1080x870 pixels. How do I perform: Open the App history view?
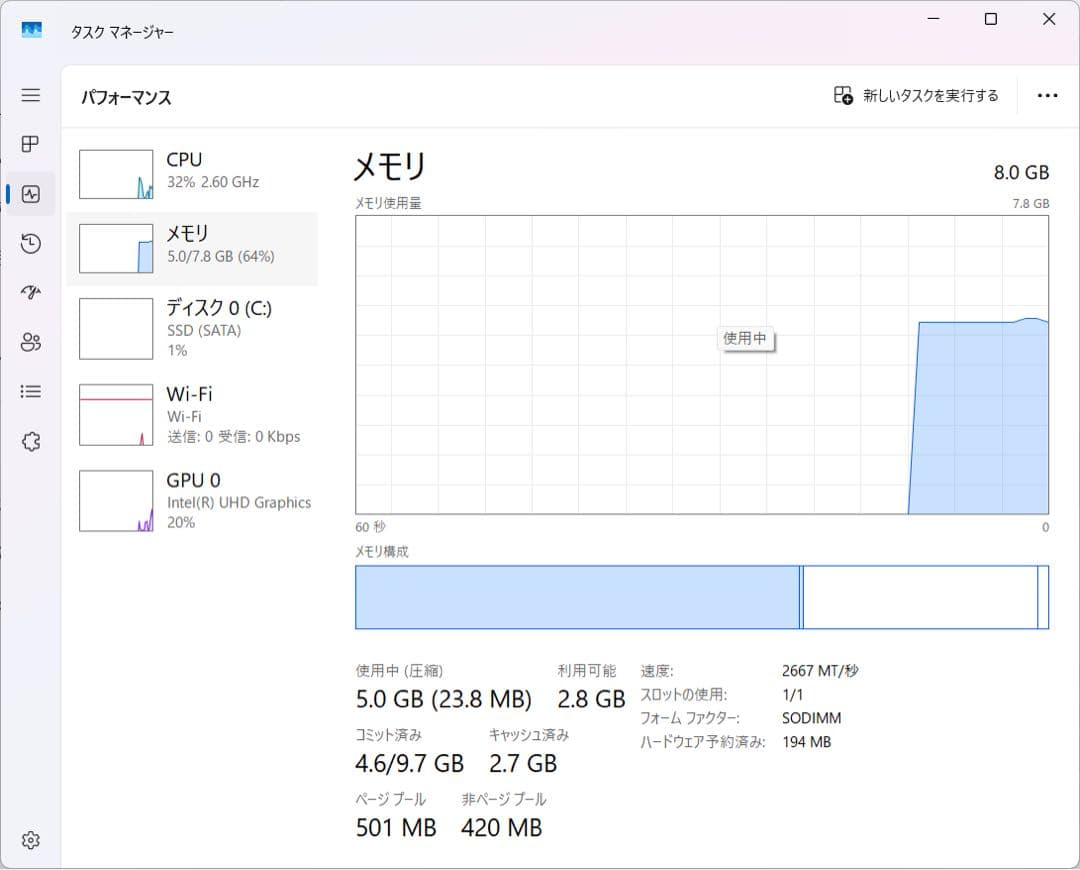[30, 243]
